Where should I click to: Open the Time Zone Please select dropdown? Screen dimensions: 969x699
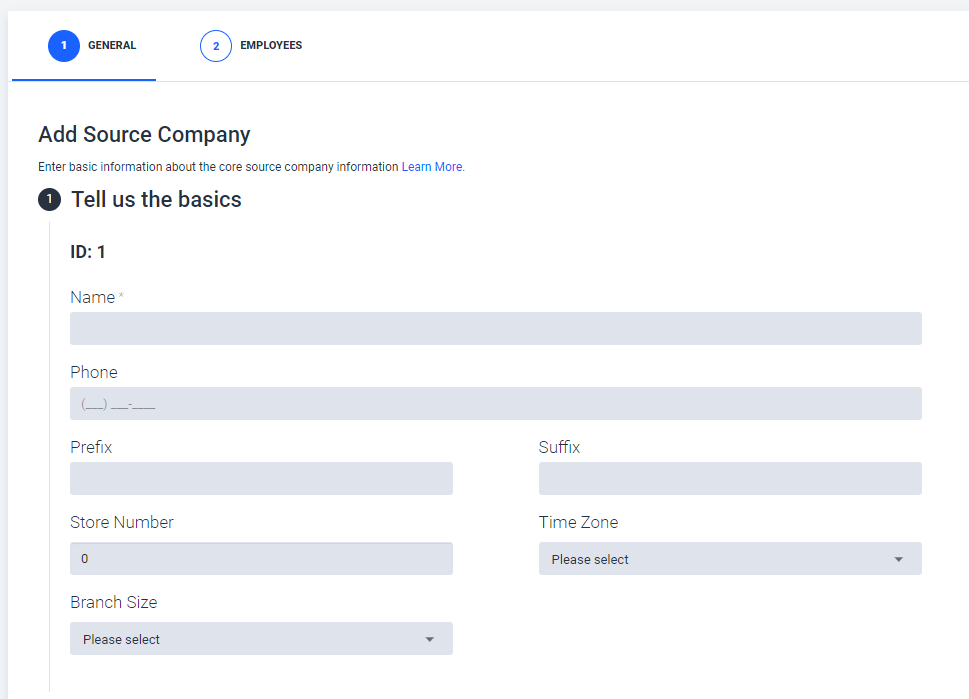pos(730,559)
